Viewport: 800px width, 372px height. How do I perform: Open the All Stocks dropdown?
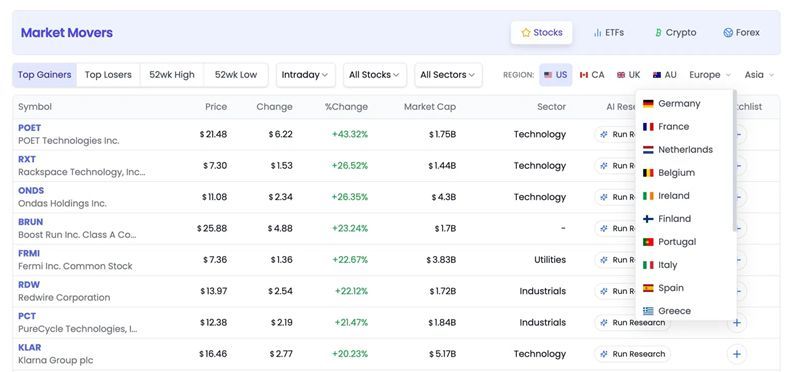374,75
